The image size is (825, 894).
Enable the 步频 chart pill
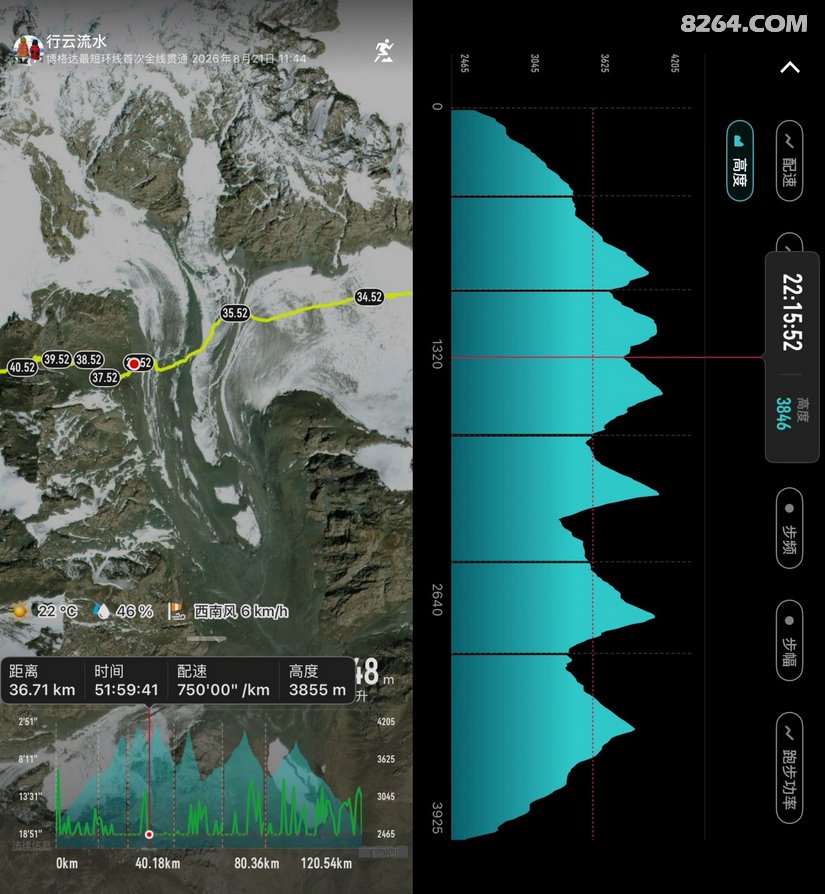[790, 528]
